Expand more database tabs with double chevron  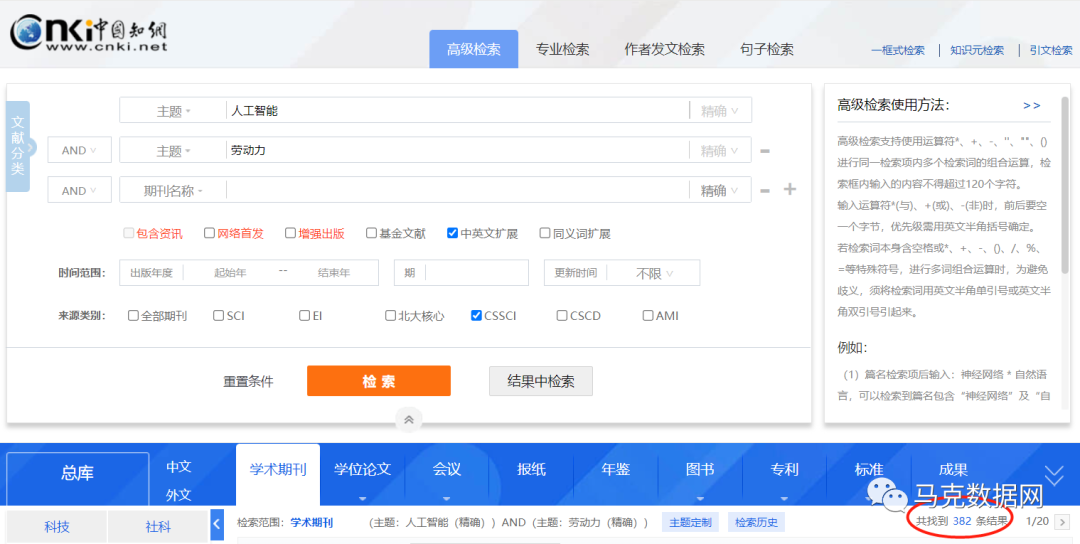1055,474
